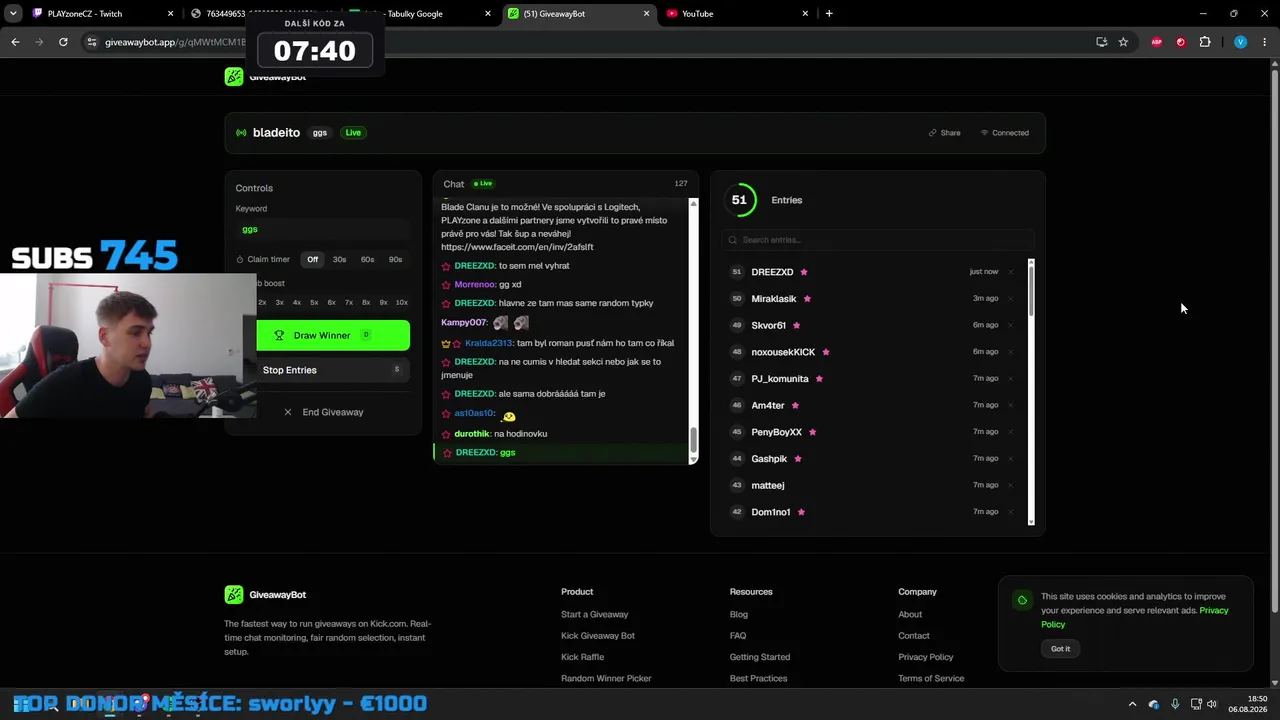Open the Start a Giveaway footer link
Screen dimensions: 1280x720
595,615
